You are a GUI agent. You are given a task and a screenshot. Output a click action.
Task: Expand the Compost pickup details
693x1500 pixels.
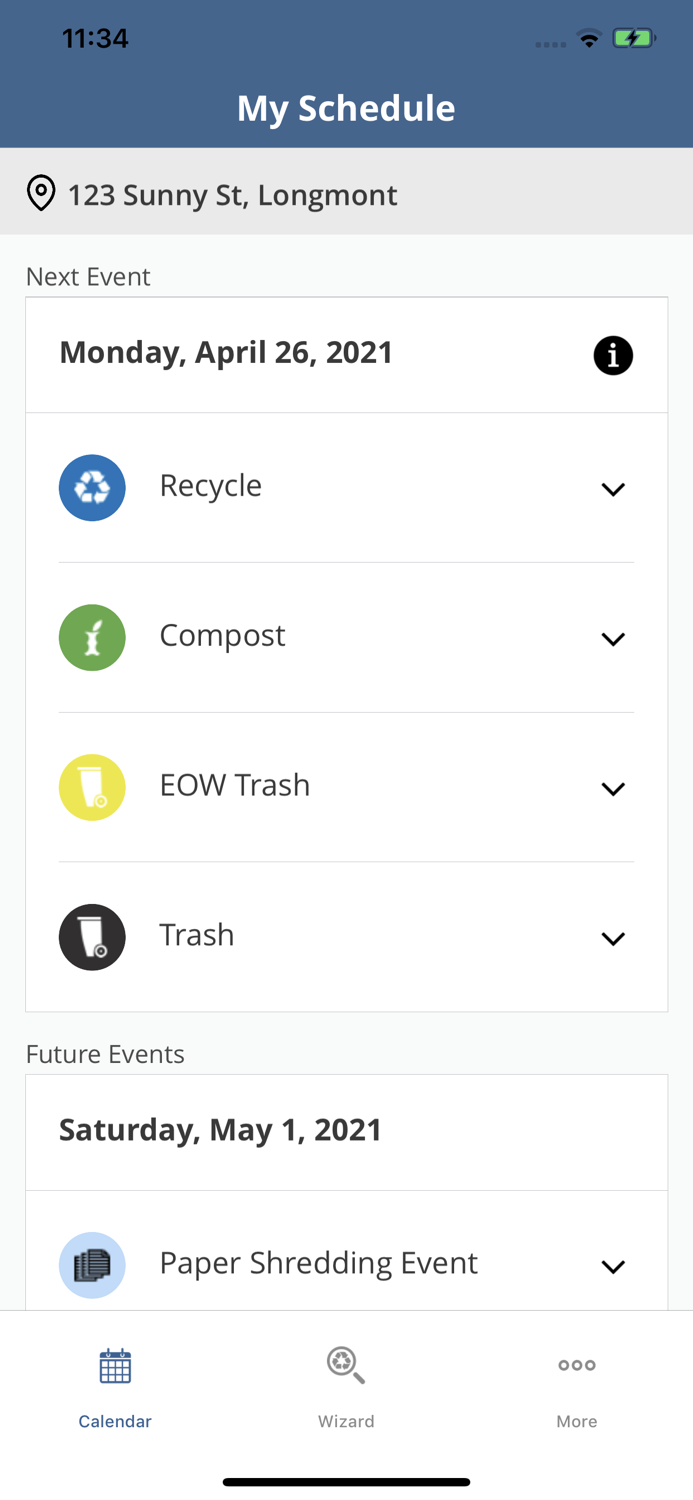(x=614, y=637)
